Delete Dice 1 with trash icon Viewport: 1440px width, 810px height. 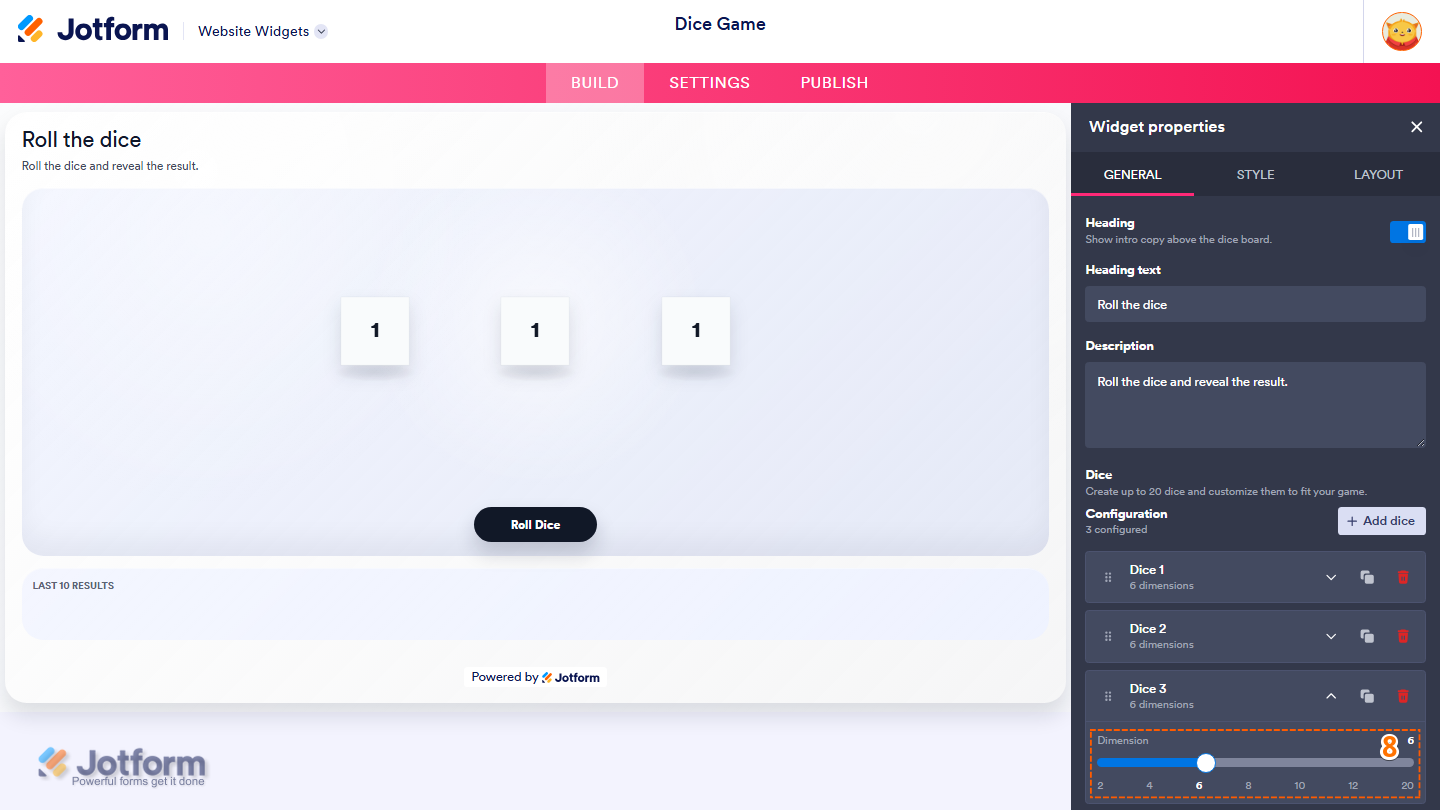[x=1403, y=577]
